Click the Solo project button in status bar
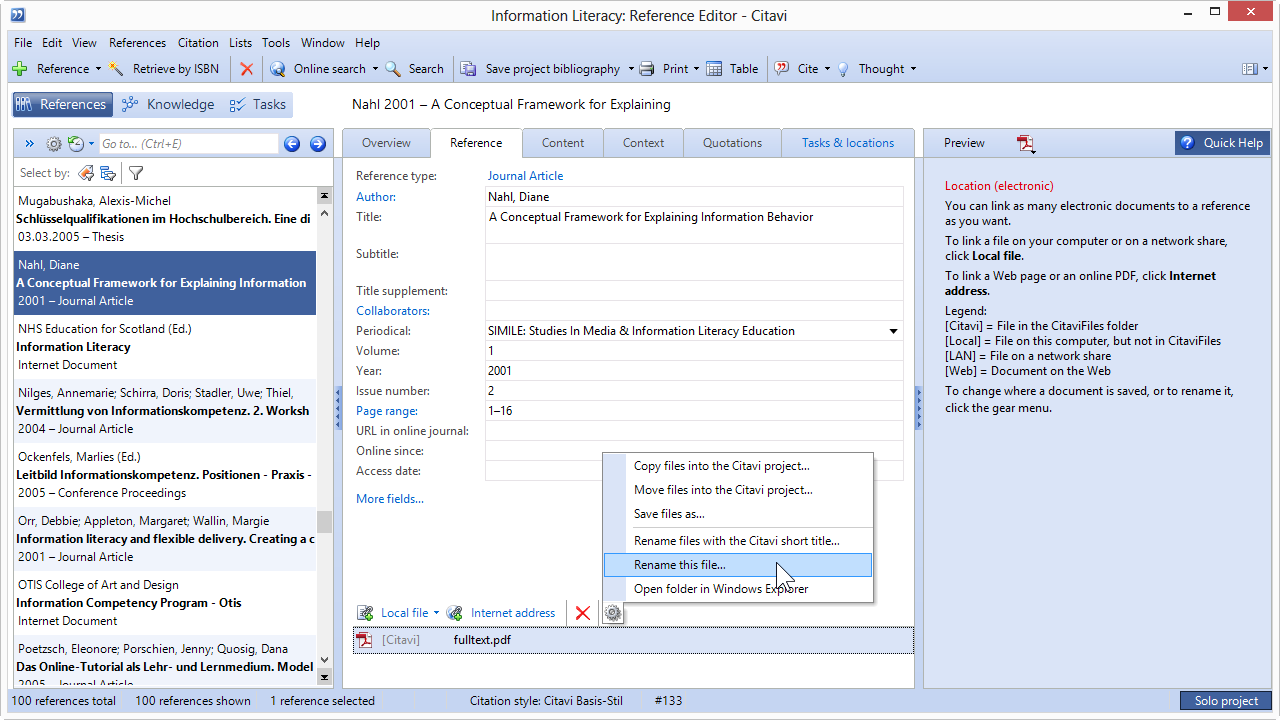Screen dimensions: 1280x720 (x=1226, y=701)
